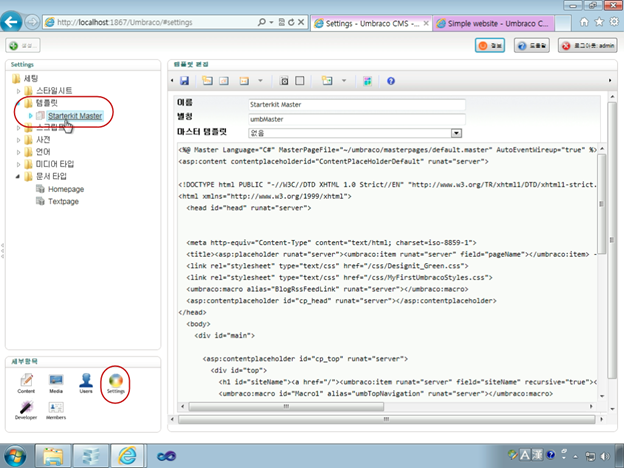Viewport: 624px width, 468px height.
Task: Expand the 스타일시트 folder
Action: 18,91
